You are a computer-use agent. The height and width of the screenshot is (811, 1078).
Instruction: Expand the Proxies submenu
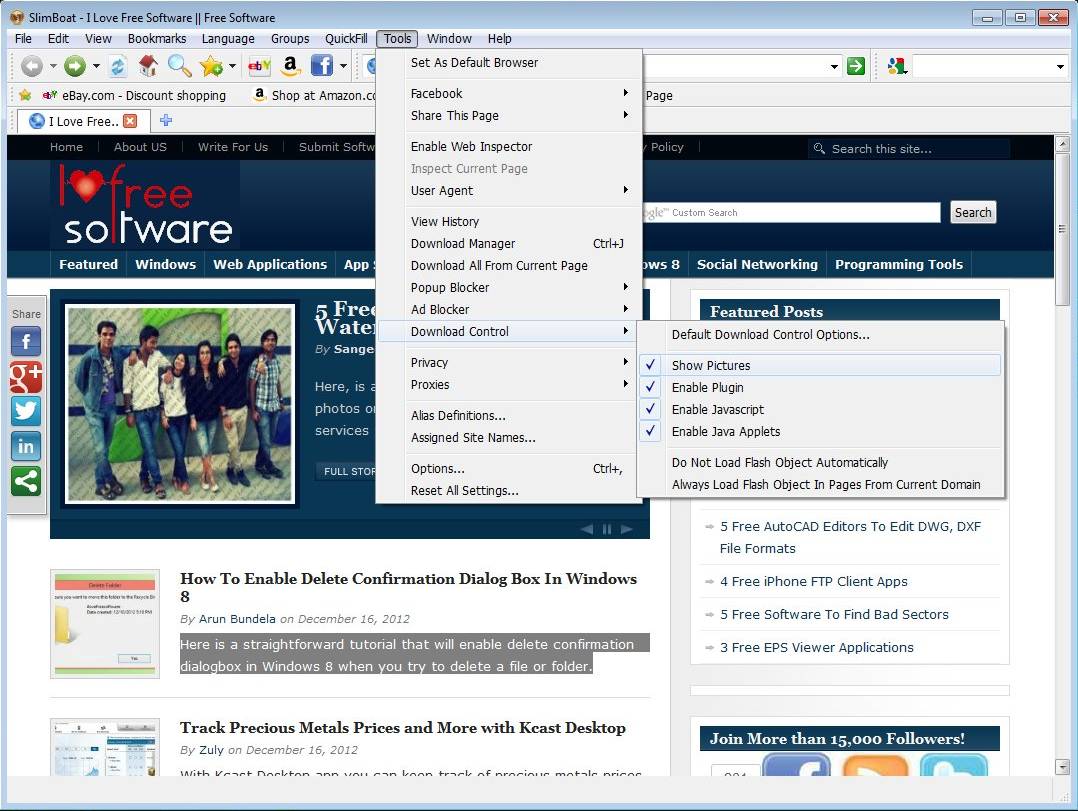pyautogui.click(x=507, y=384)
